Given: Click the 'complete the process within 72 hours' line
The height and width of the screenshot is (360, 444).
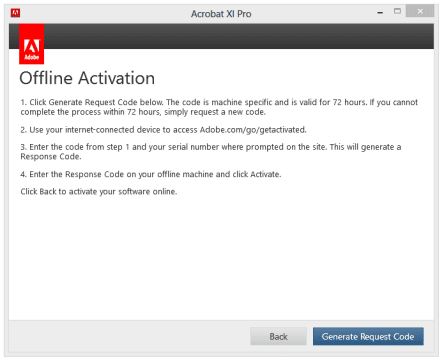Looking at the screenshot, I should click(143, 112).
